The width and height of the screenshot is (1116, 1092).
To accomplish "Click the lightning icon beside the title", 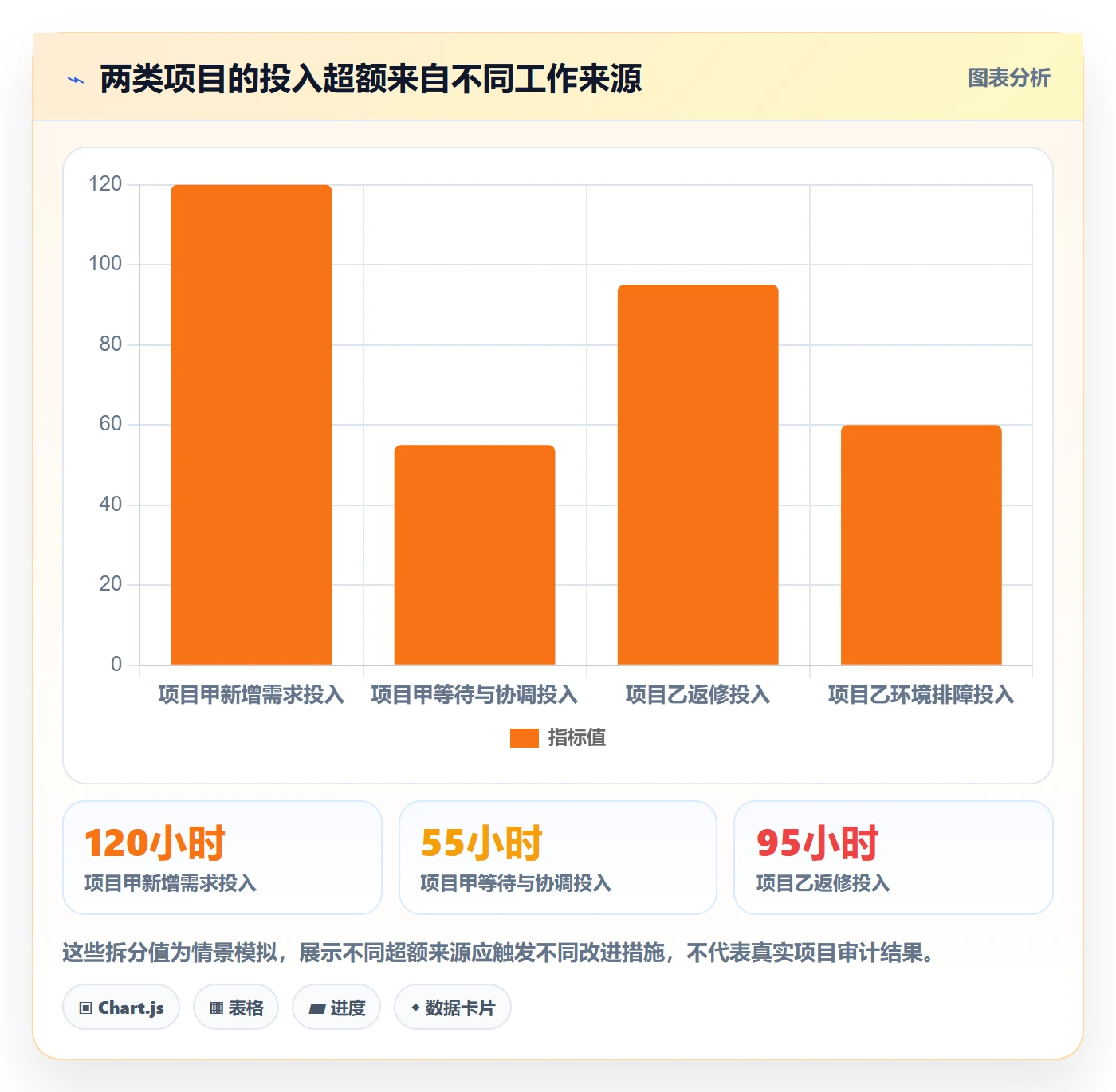I will [x=76, y=80].
